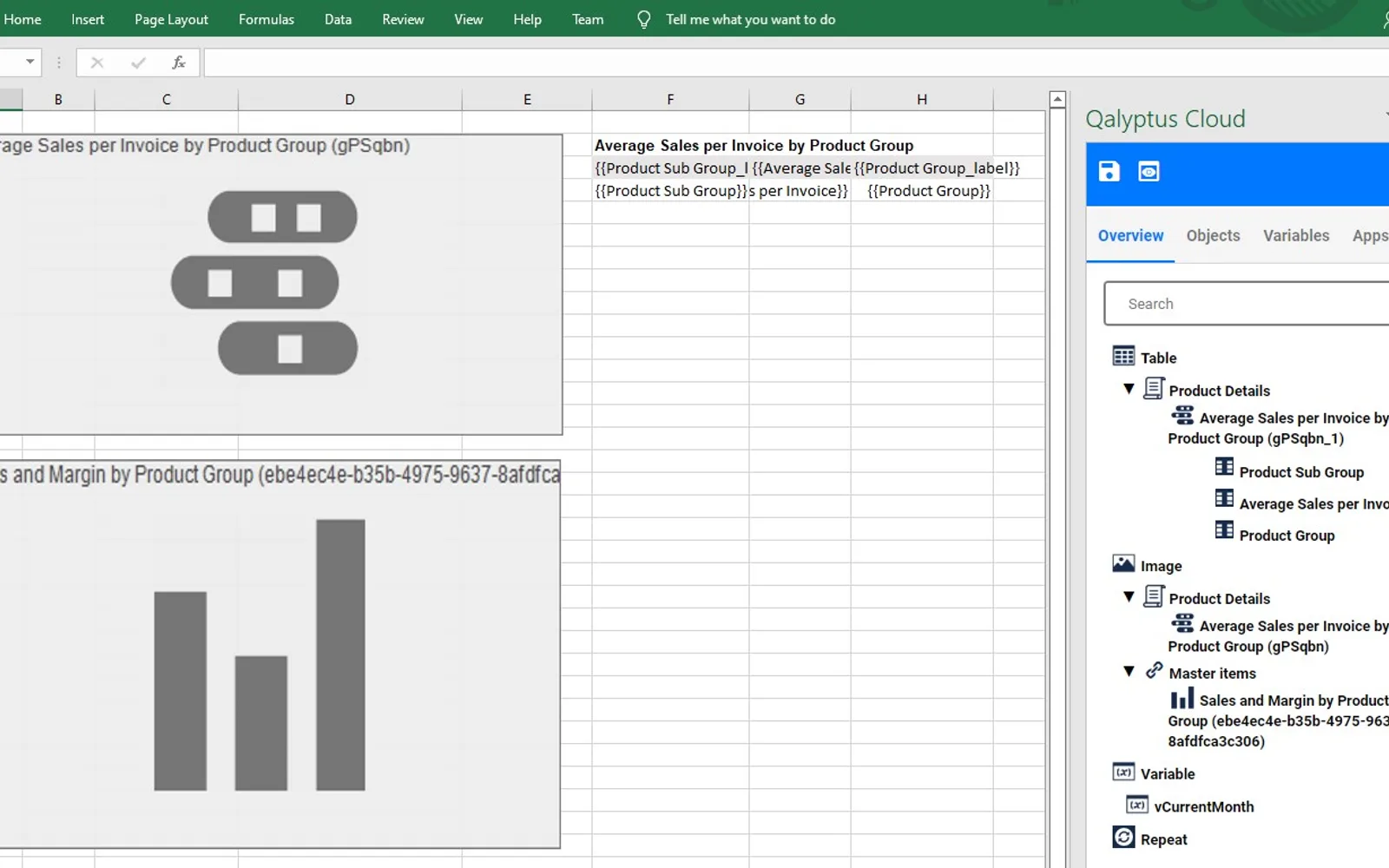Select column header D

click(350, 100)
